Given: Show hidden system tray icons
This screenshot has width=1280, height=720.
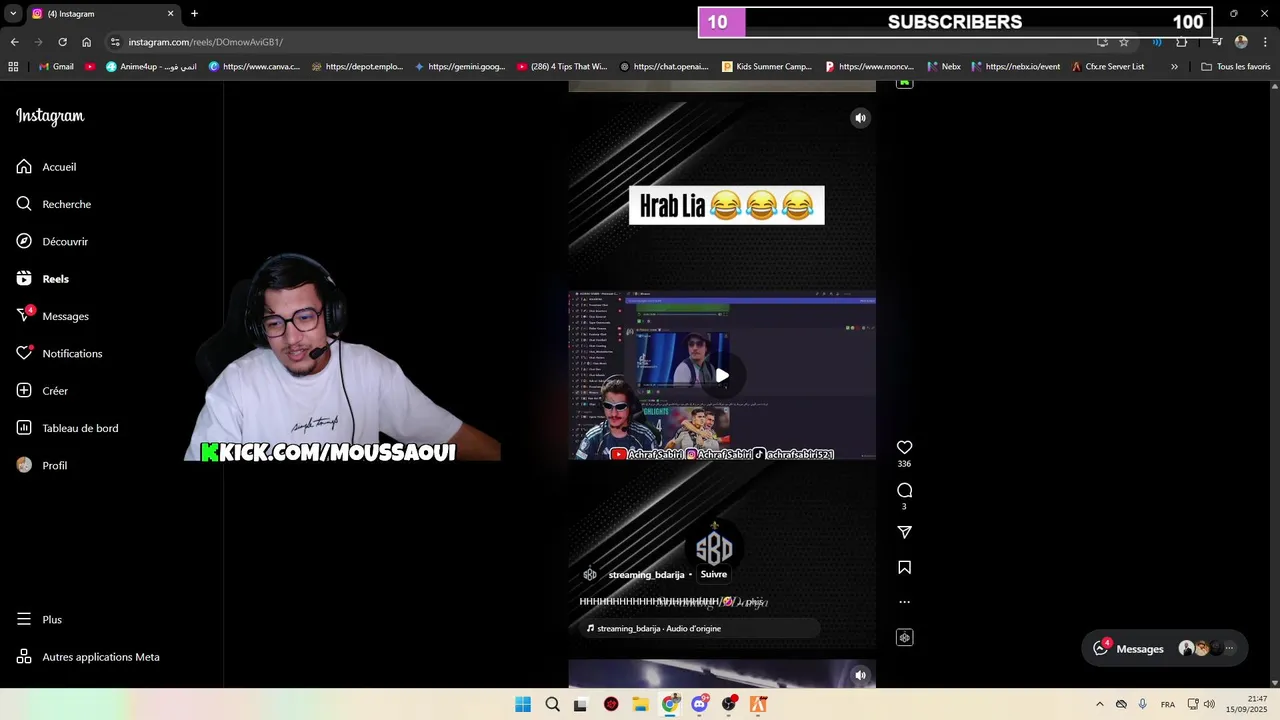Looking at the screenshot, I should (x=1100, y=704).
